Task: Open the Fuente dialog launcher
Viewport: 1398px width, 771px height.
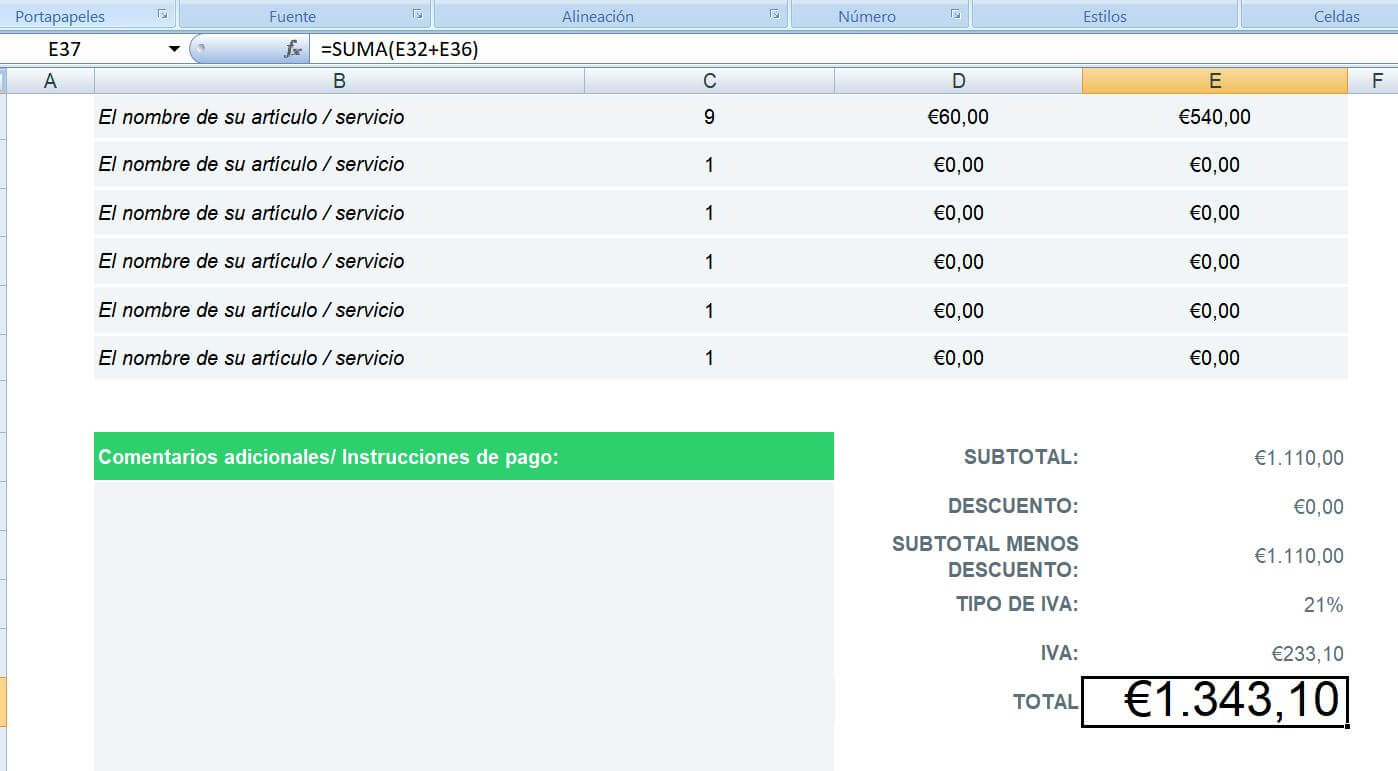Action: (417, 15)
